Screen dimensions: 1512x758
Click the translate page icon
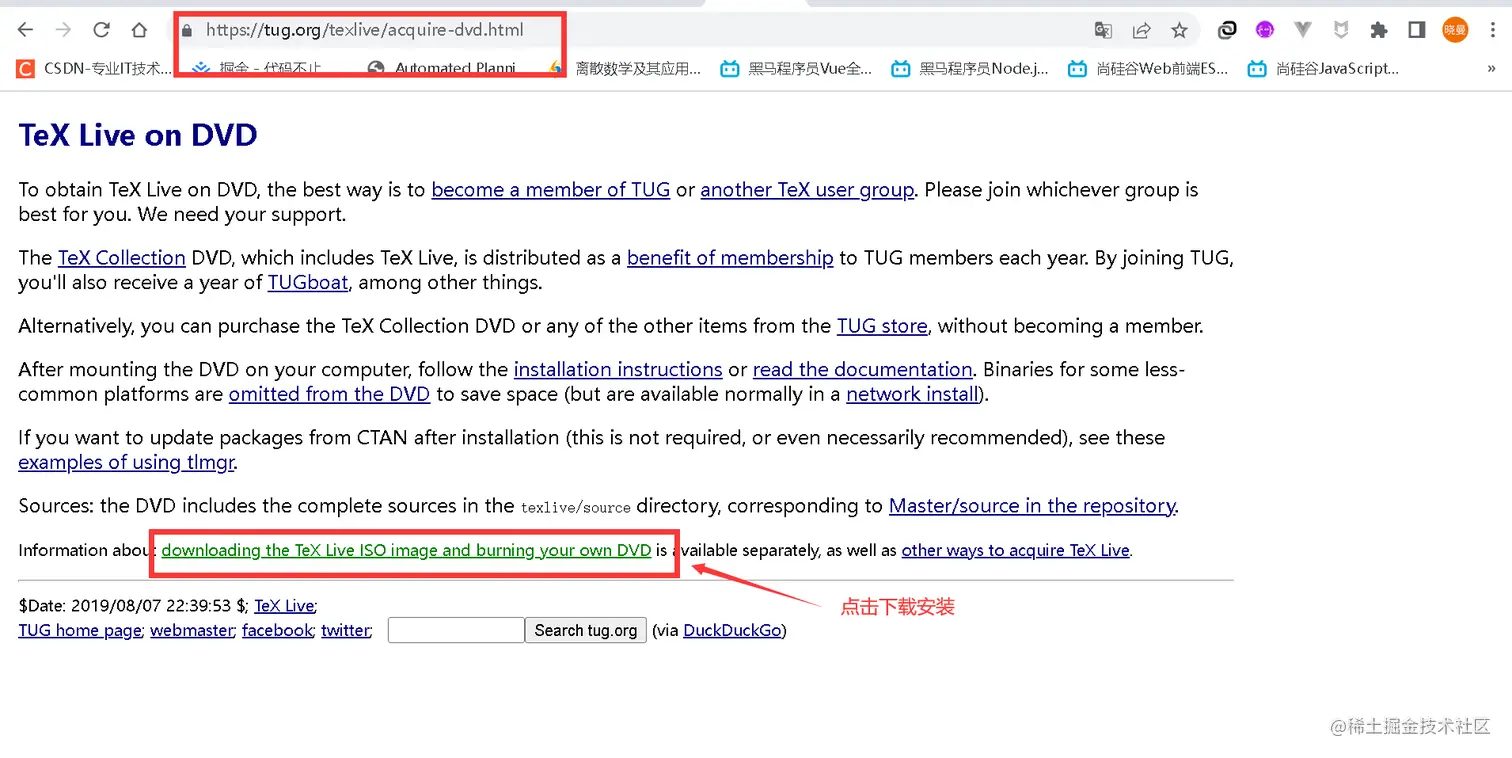tap(1103, 30)
